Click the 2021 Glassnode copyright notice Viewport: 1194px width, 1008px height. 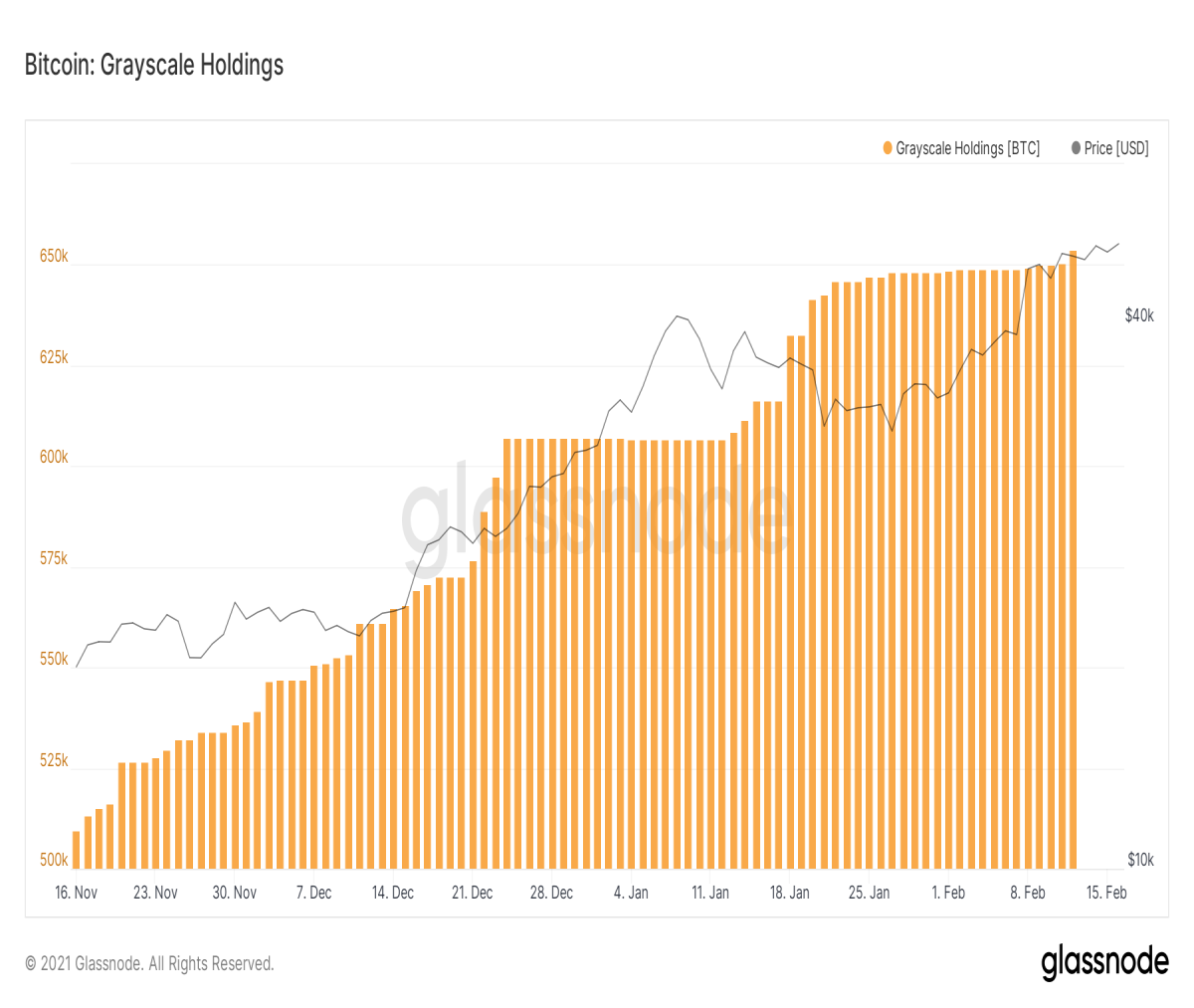tap(149, 963)
